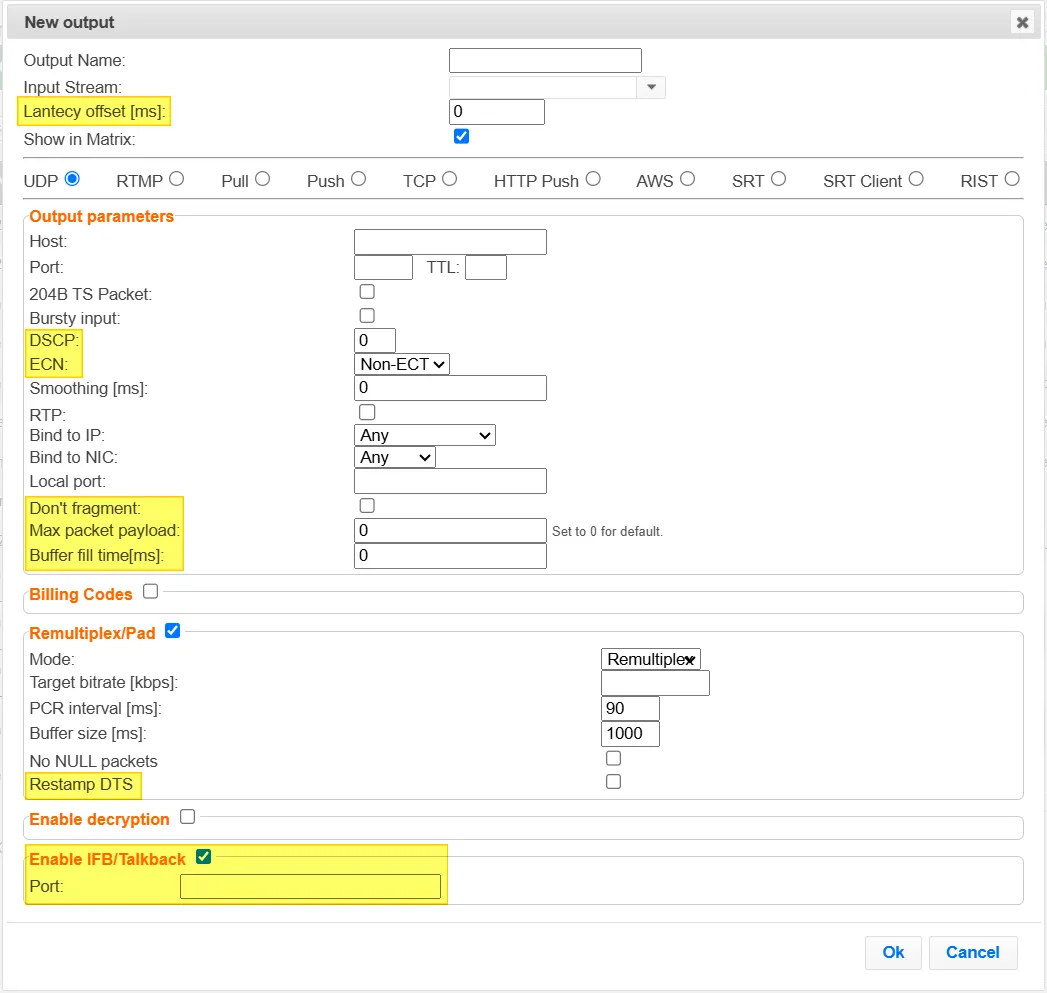Click the TTL input field
This screenshot has width=1047, height=993.
pyautogui.click(x=486, y=267)
